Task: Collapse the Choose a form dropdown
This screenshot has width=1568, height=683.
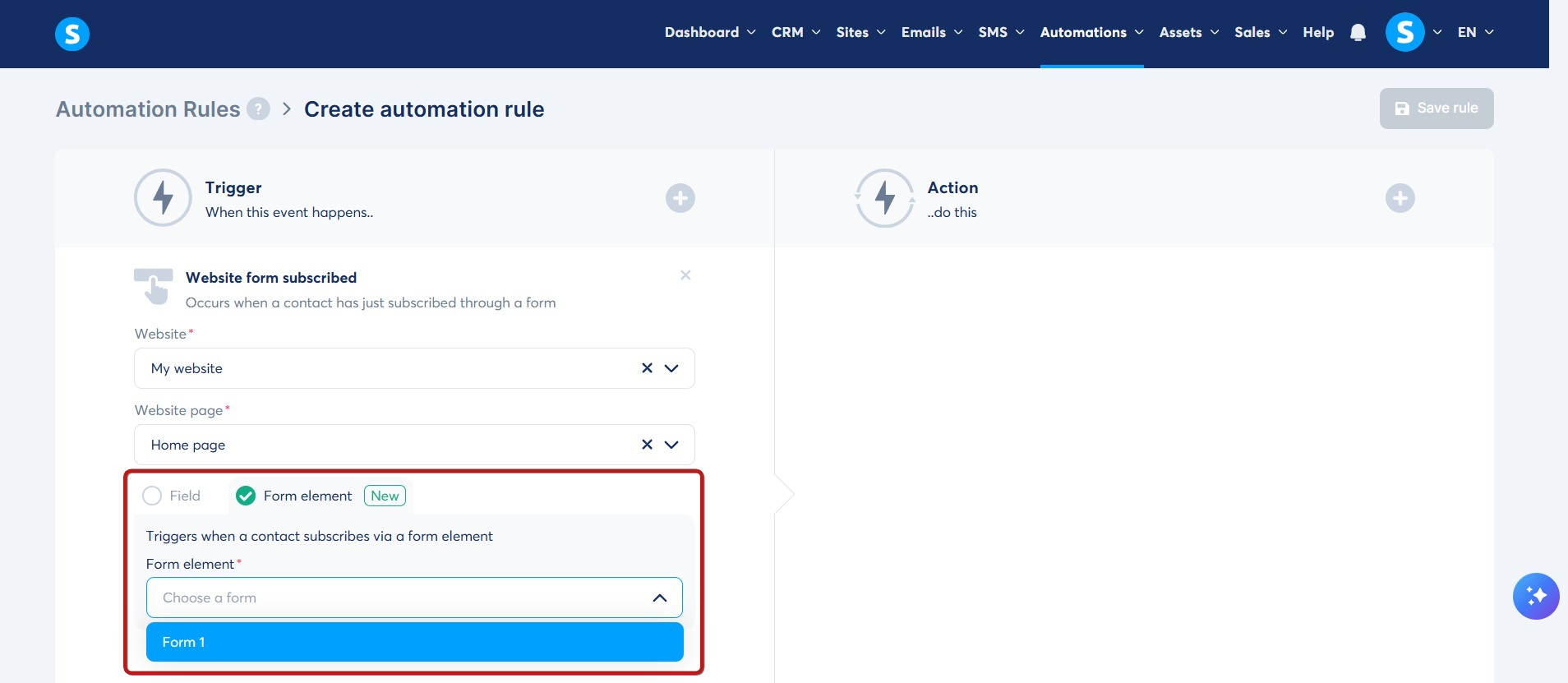Action: pyautogui.click(x=660, y=598)
